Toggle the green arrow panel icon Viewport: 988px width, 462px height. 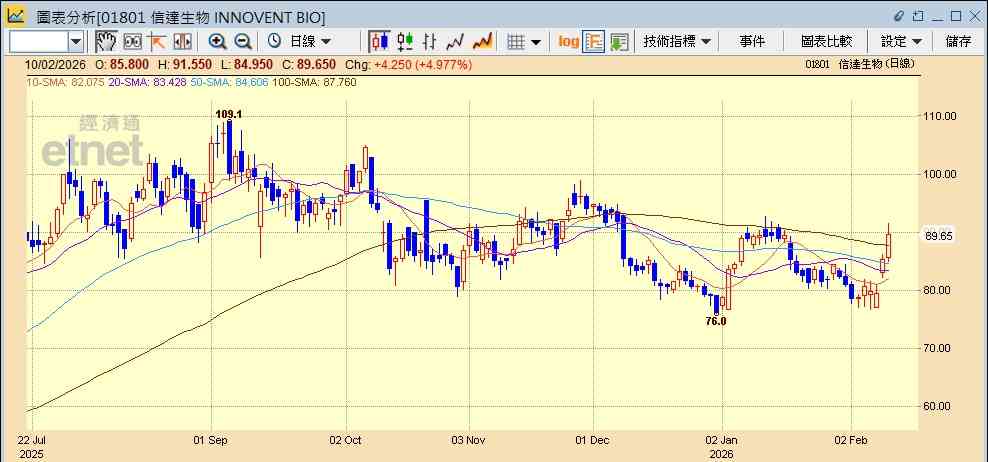click(x=619, y=42)
